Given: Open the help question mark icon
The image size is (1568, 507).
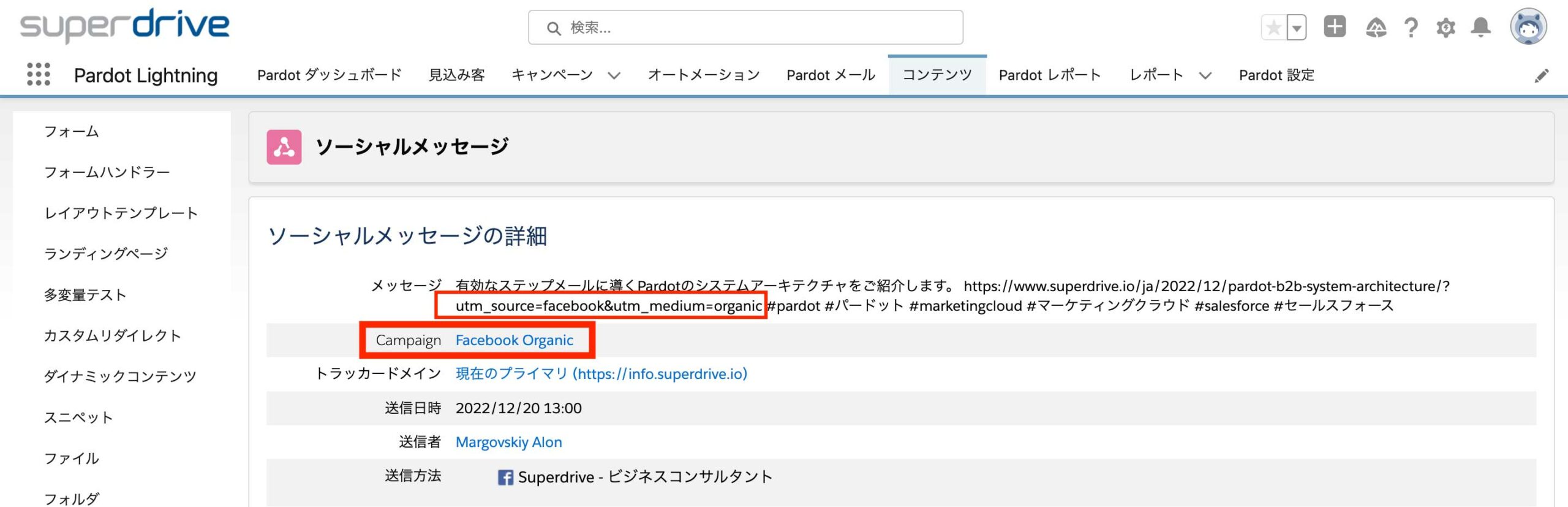Looking at the screenshot, I should 1411,28.
